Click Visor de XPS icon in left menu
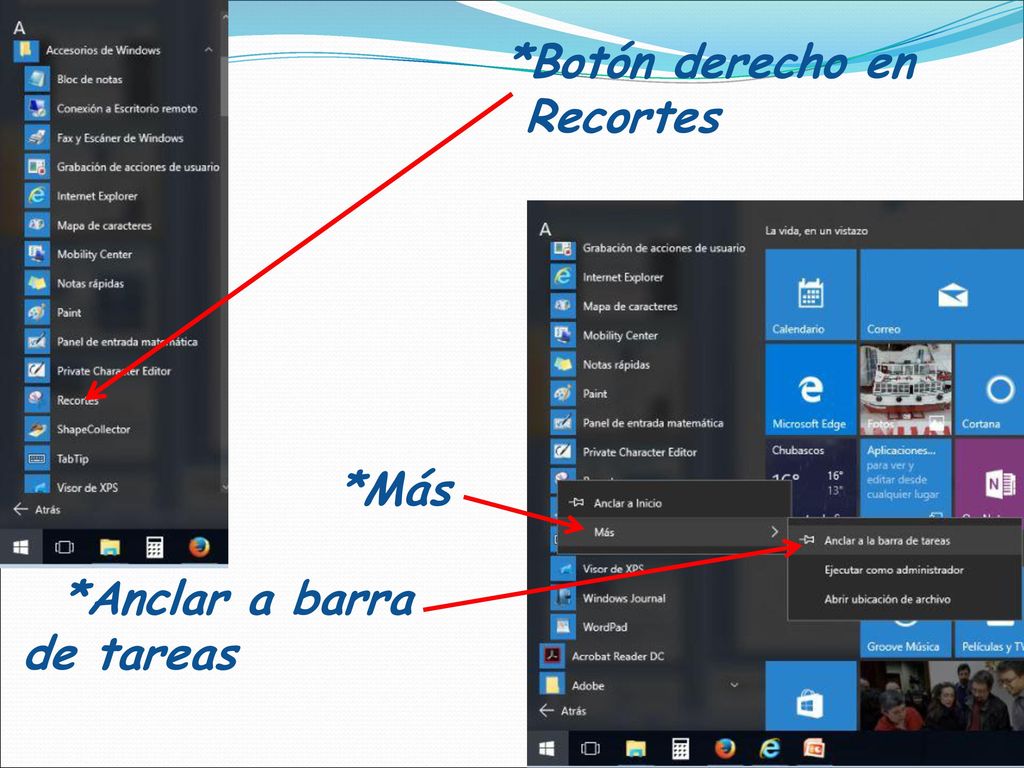 click(37, 485)
